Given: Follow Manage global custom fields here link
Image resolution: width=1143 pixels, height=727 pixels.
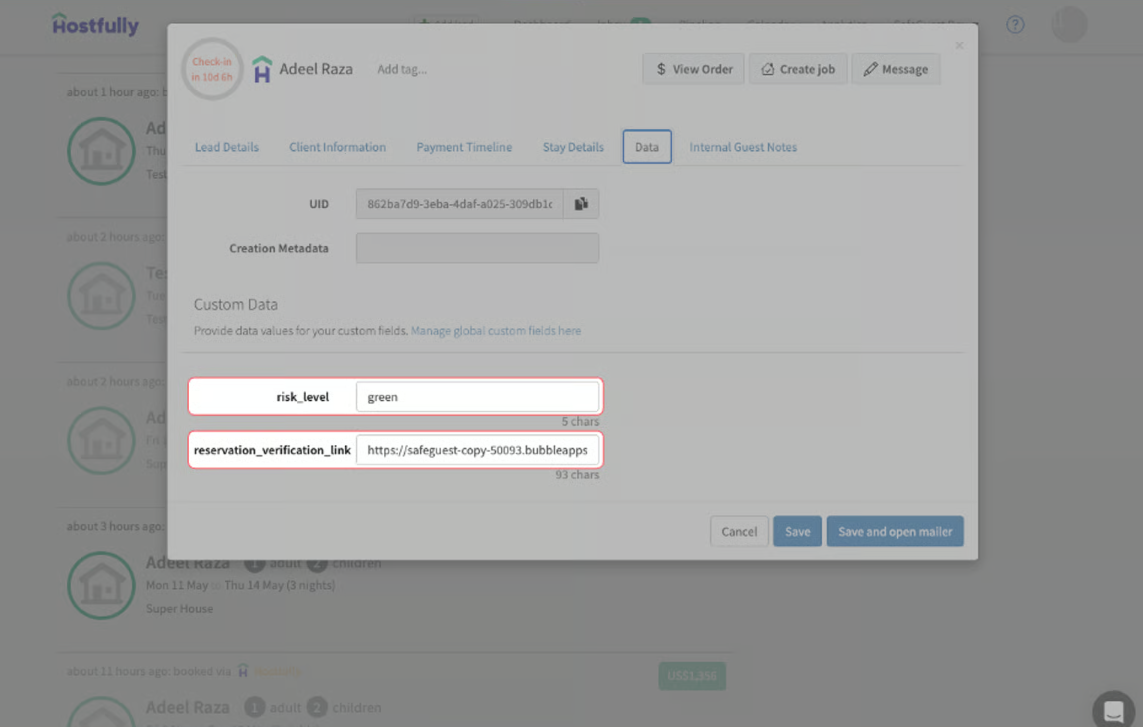Looking at the screenshot, I should click(x=496, y=331).
